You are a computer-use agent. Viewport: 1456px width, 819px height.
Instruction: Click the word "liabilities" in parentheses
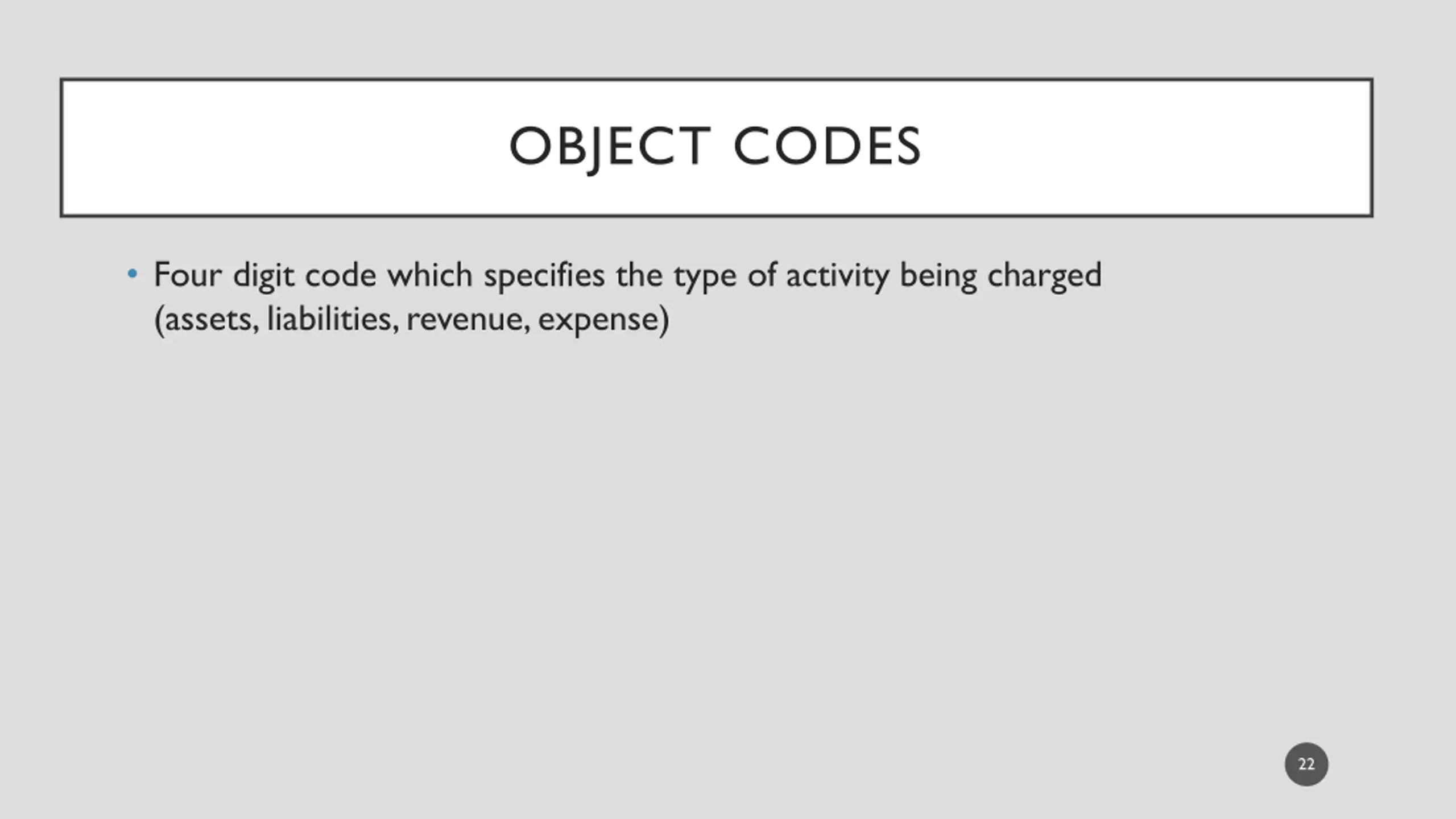pos(329,318)
